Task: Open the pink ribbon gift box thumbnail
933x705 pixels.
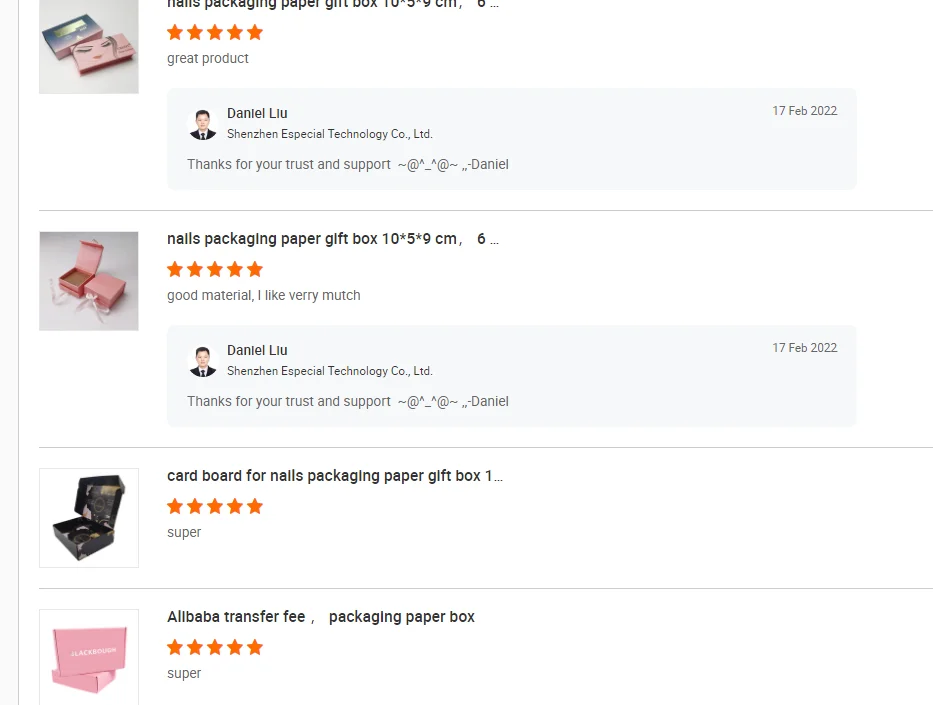Action: point(88,281)
